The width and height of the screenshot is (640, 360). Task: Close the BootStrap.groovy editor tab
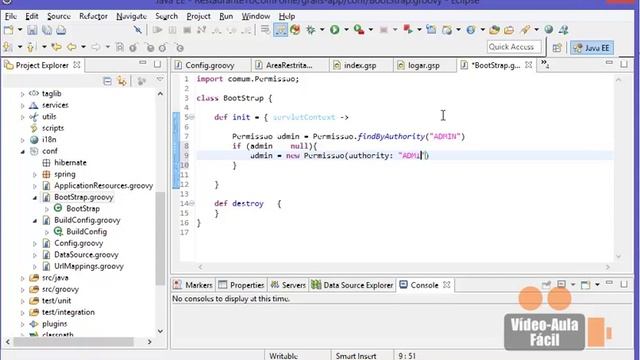[x=529, y=65]
